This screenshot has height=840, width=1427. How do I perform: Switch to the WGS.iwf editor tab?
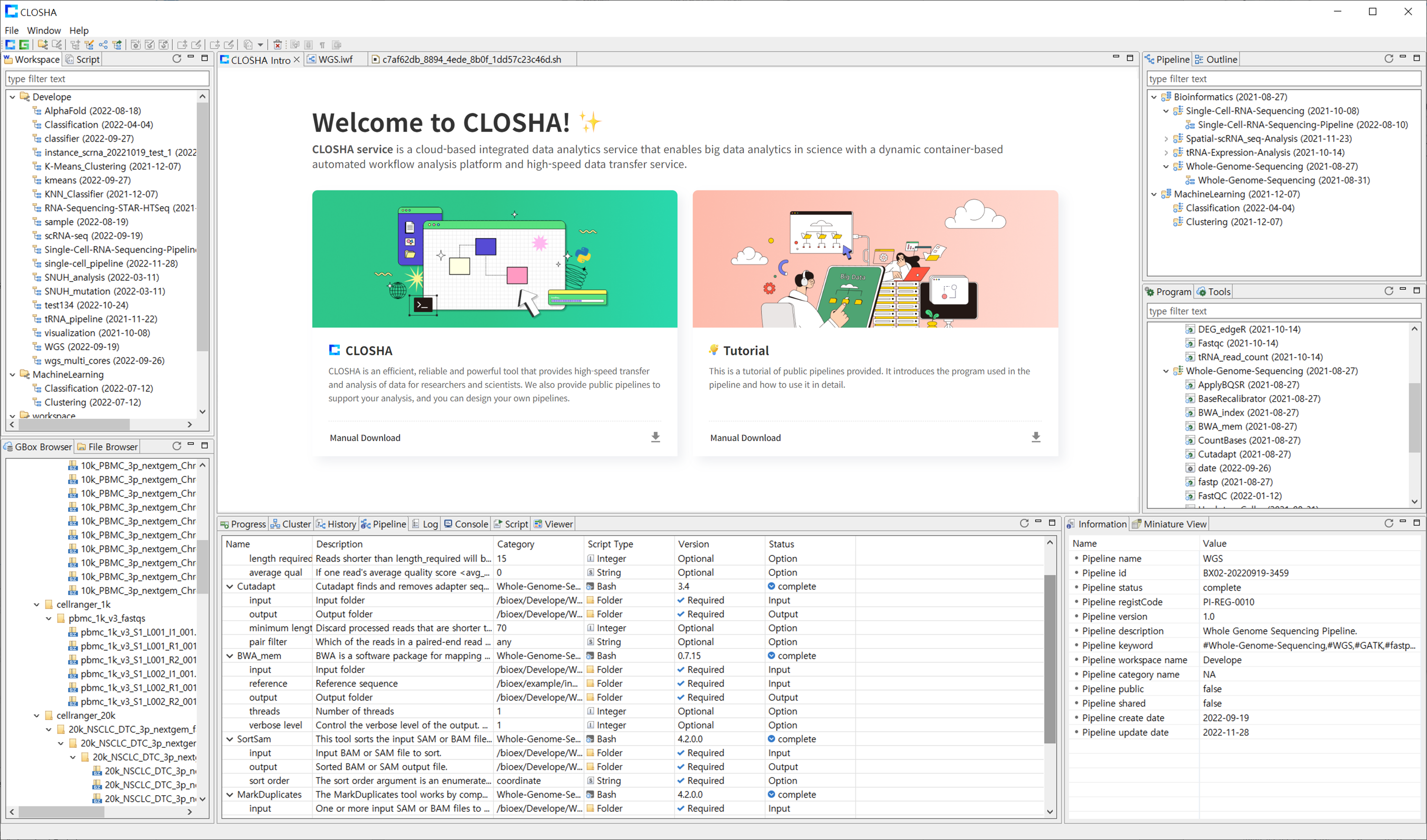click(x=335, y=59)
